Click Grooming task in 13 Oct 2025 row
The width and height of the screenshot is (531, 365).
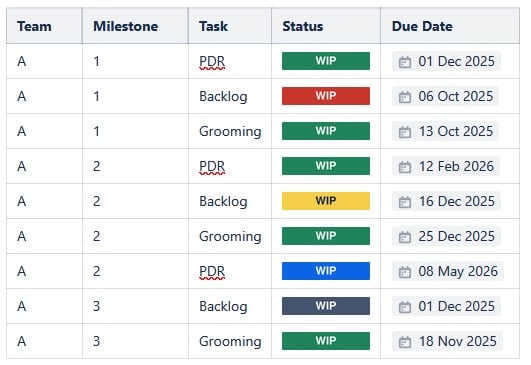[x=230, y=132]
